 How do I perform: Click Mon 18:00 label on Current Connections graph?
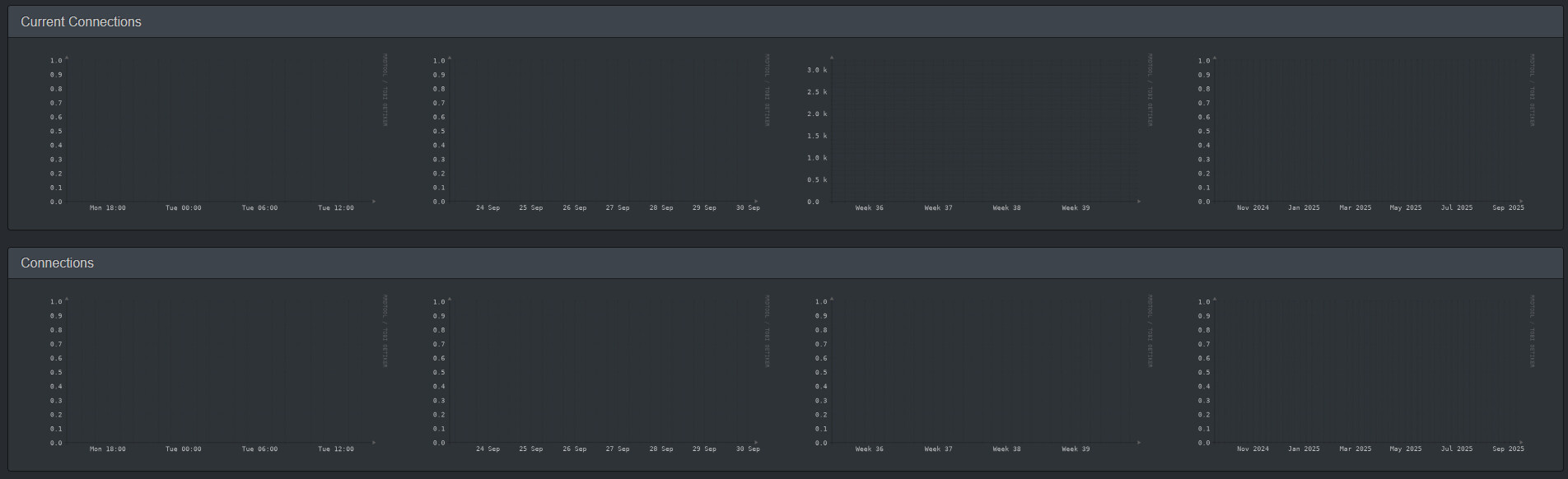108,208
